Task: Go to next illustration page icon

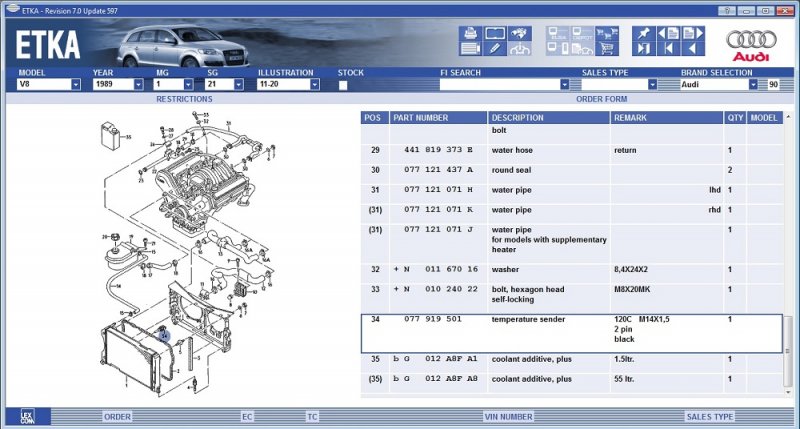Action: [x=692, y=33]
